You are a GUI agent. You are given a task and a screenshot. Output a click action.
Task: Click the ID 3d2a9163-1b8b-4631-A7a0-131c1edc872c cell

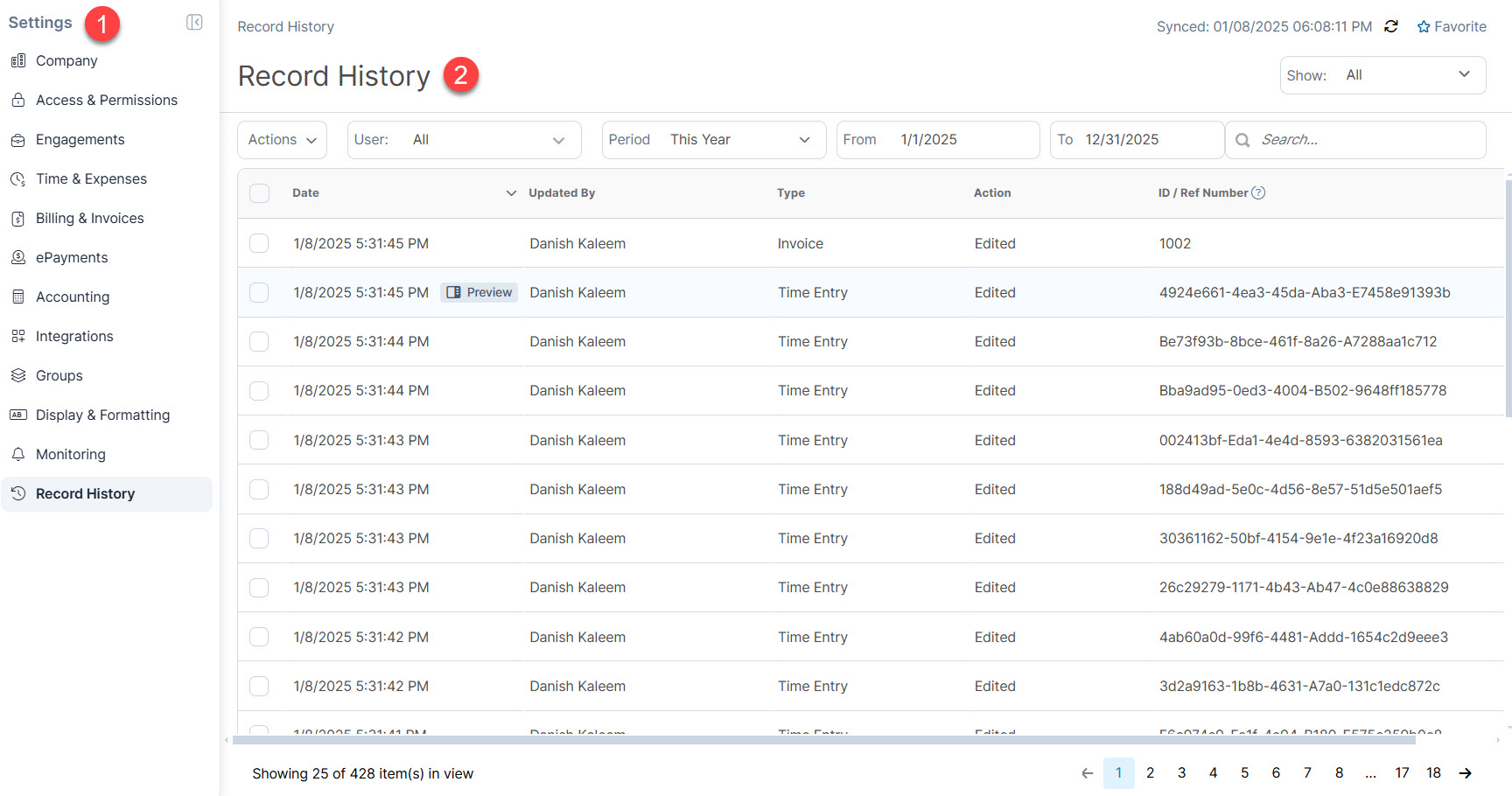[1299, 686]
